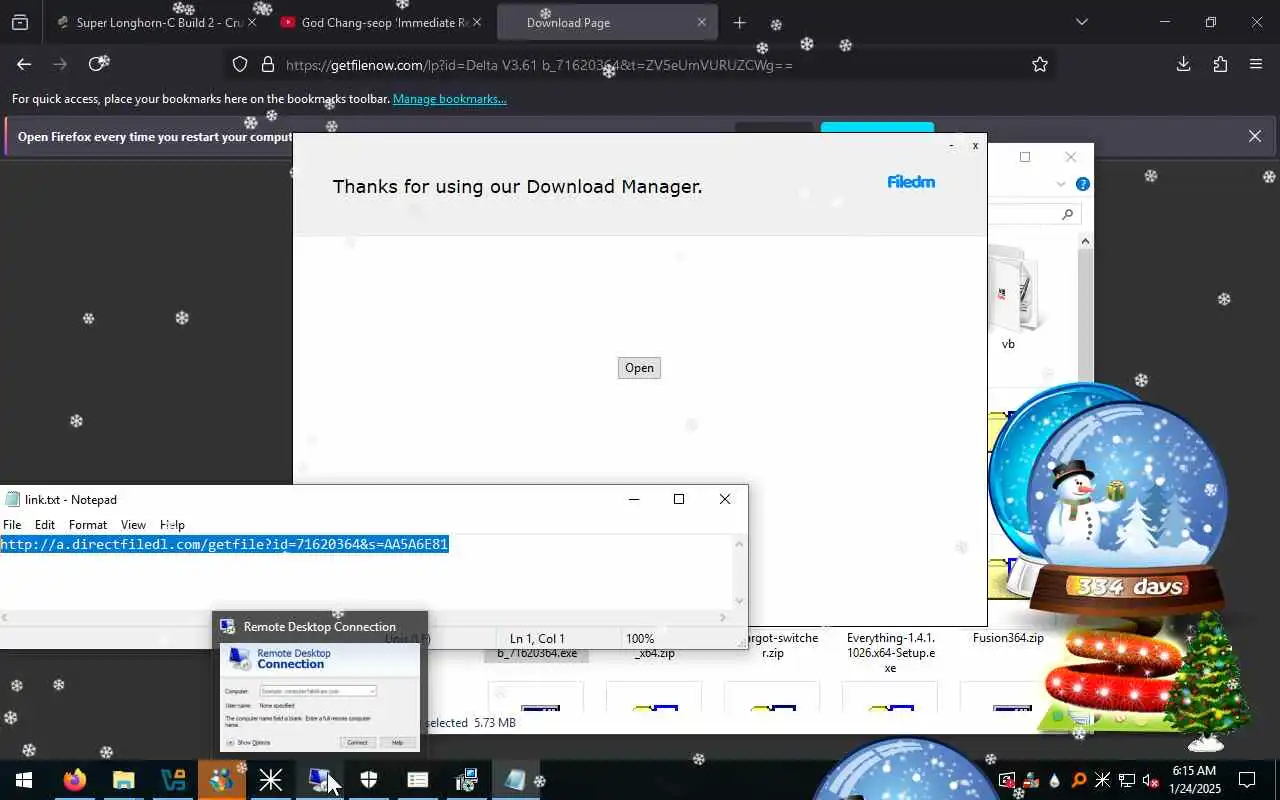Viewport: 1280px width, 800px height.
Task: Open Notepad View menu
Action: [x=133, y=524]
